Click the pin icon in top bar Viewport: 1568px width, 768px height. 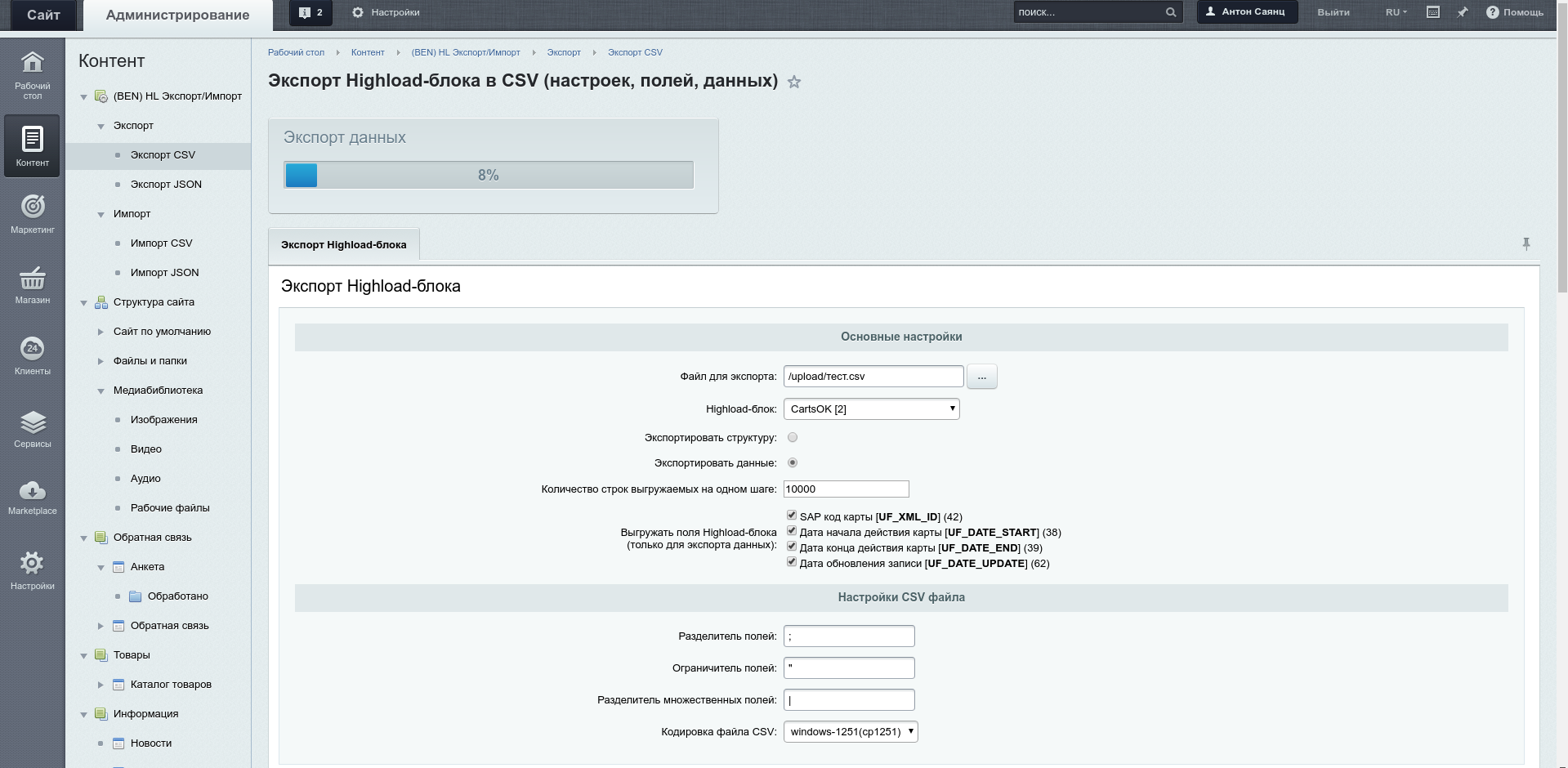coord(1463,12)
